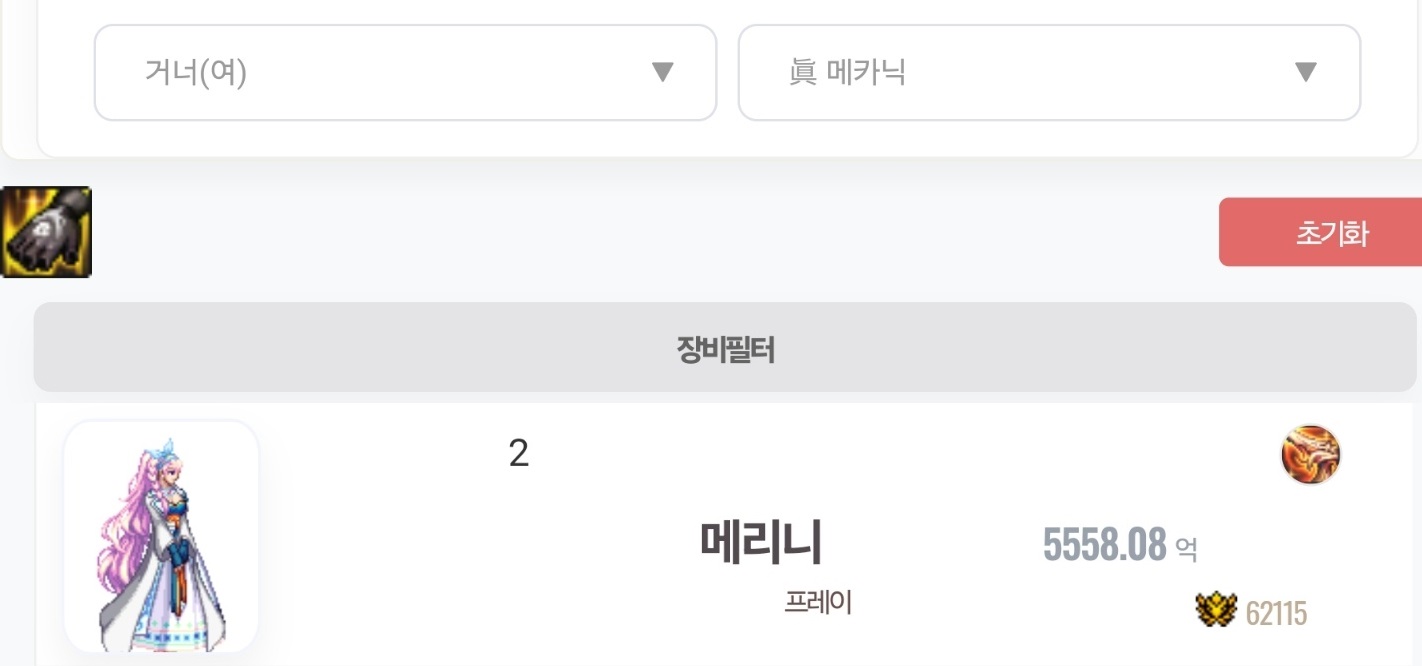Viewport: 1422px width, 666px height.
Task: Open the 거너(여) class dropdown
Action: 405,72
